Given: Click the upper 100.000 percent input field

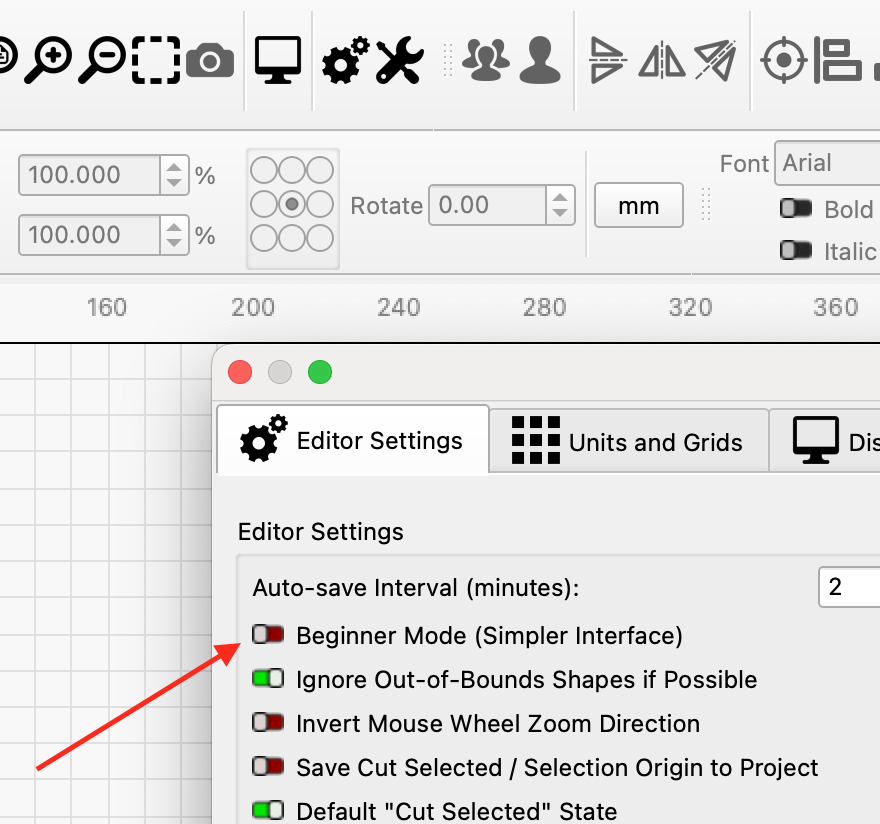Looking at the screenshot, I should (90, 175).
